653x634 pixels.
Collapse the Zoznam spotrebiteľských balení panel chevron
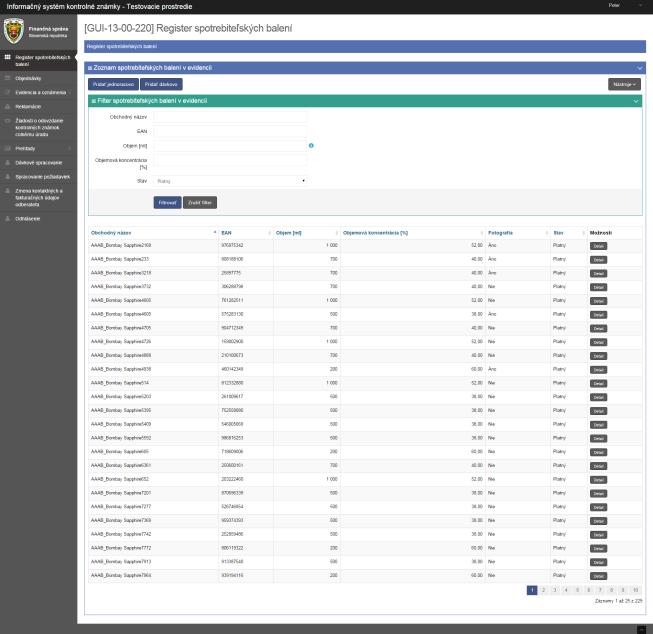tap(640, 68)
